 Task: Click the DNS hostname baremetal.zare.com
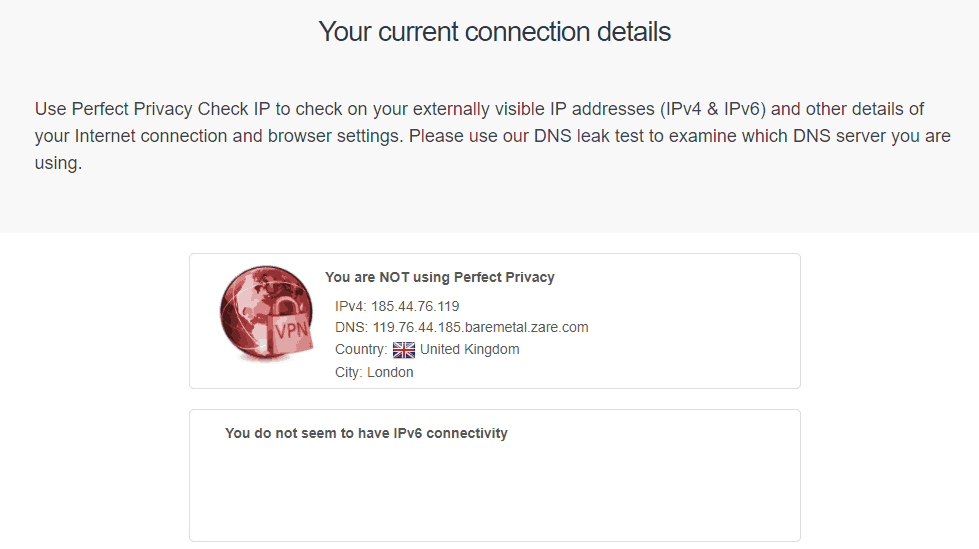coord(480,327)
